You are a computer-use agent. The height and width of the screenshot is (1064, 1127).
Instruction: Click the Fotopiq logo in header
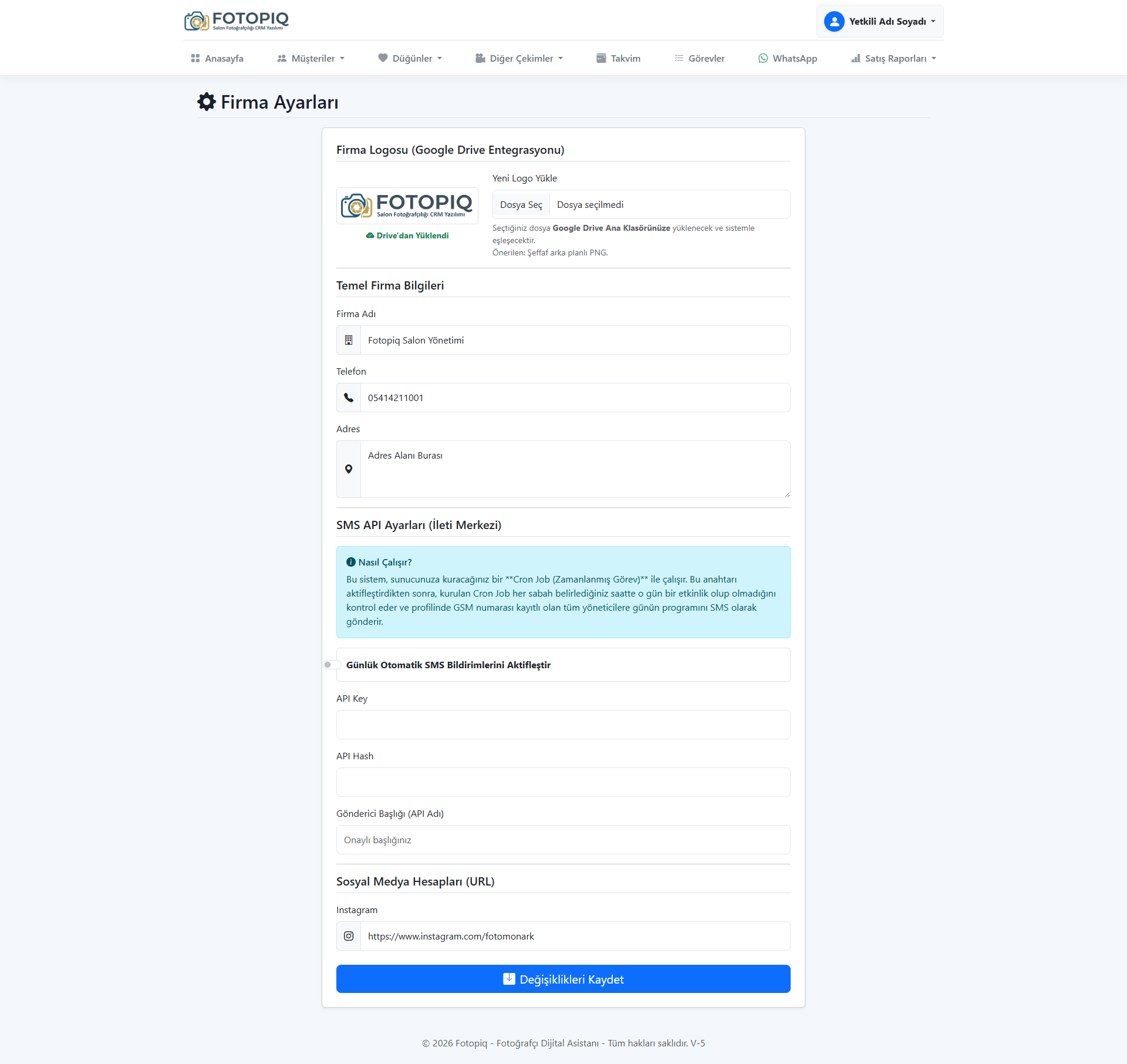237,21
